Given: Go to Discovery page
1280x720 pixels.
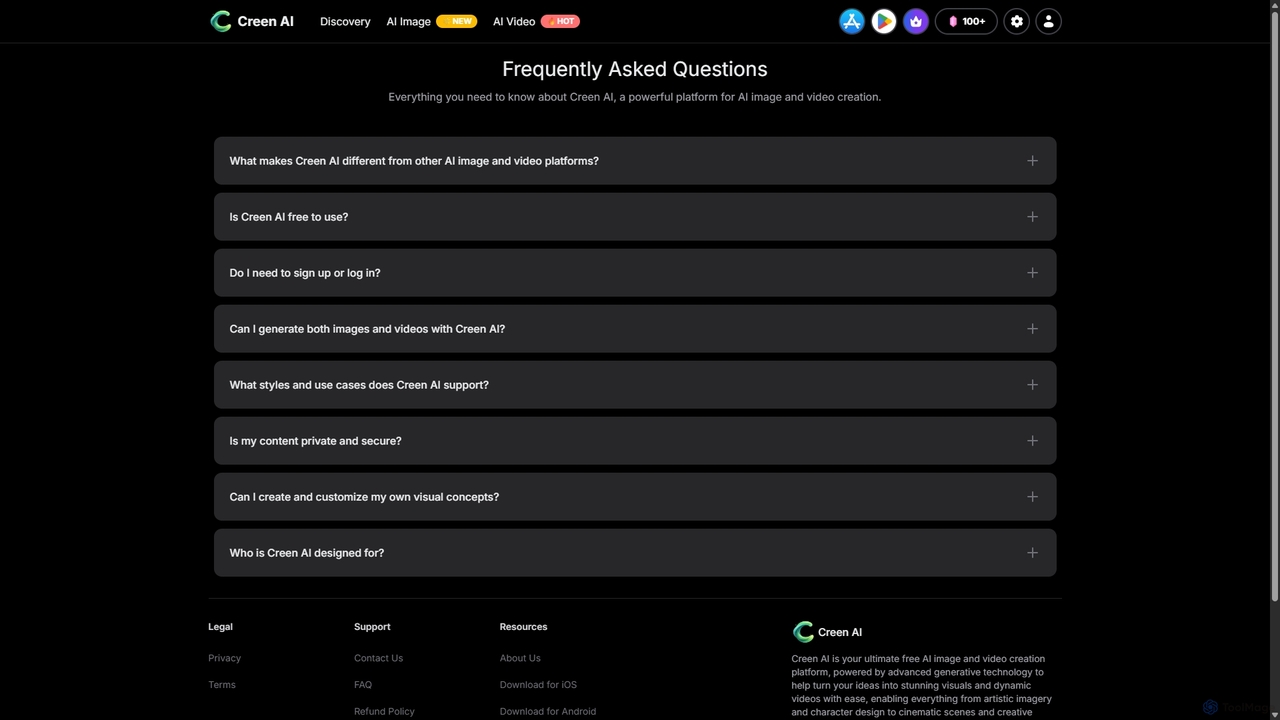Looking at the screenshot, I should (x=345, y=21).
